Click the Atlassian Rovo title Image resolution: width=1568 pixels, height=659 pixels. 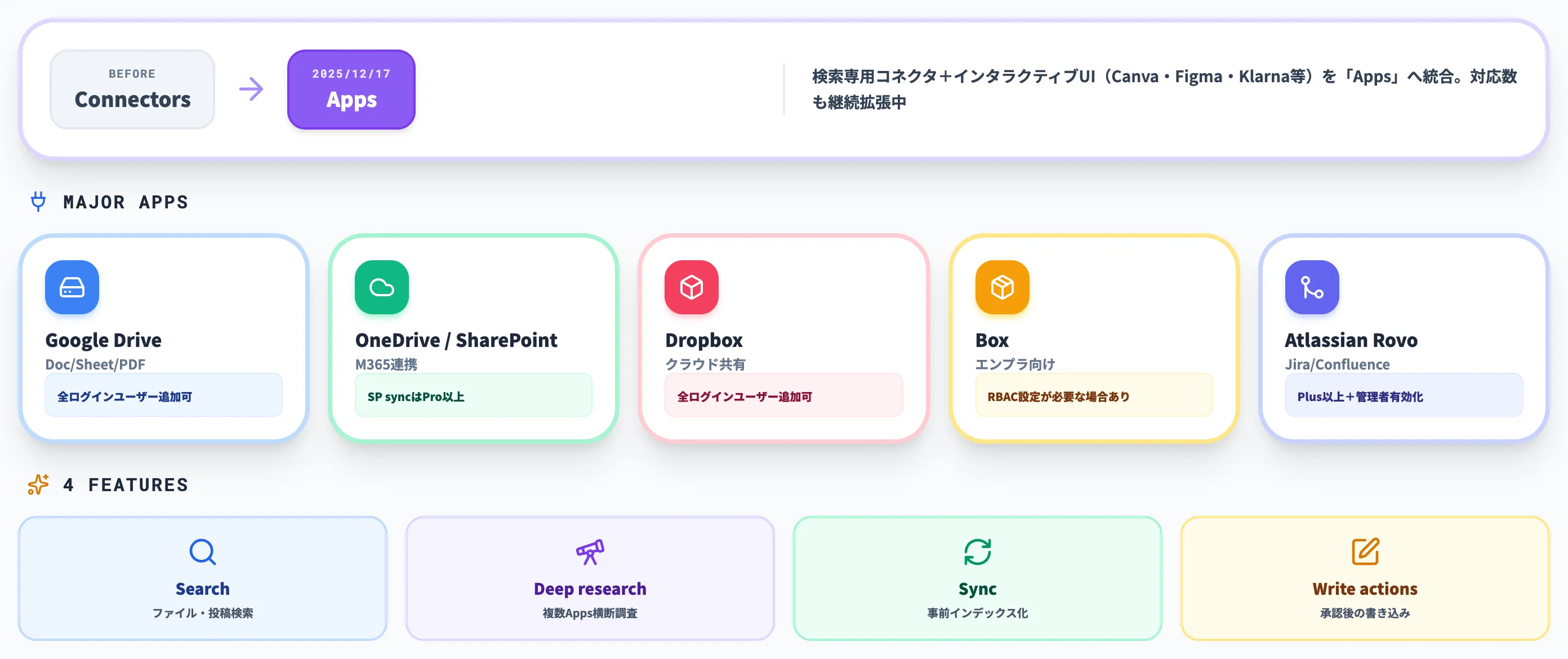click(x=1351, y=340)
